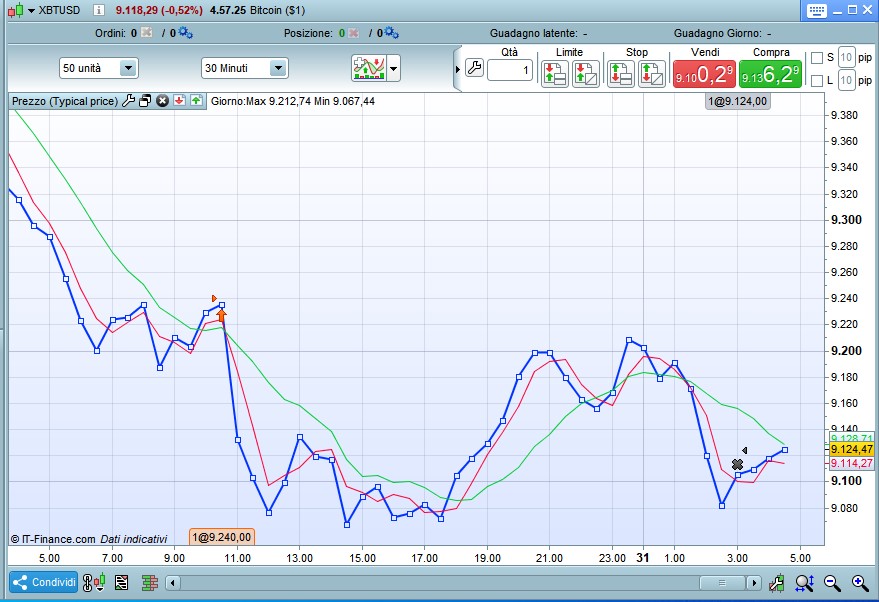Click the yellow 9.124,47 price tag
The width and height of the screenshot is (879, 602).
(851, 449)
